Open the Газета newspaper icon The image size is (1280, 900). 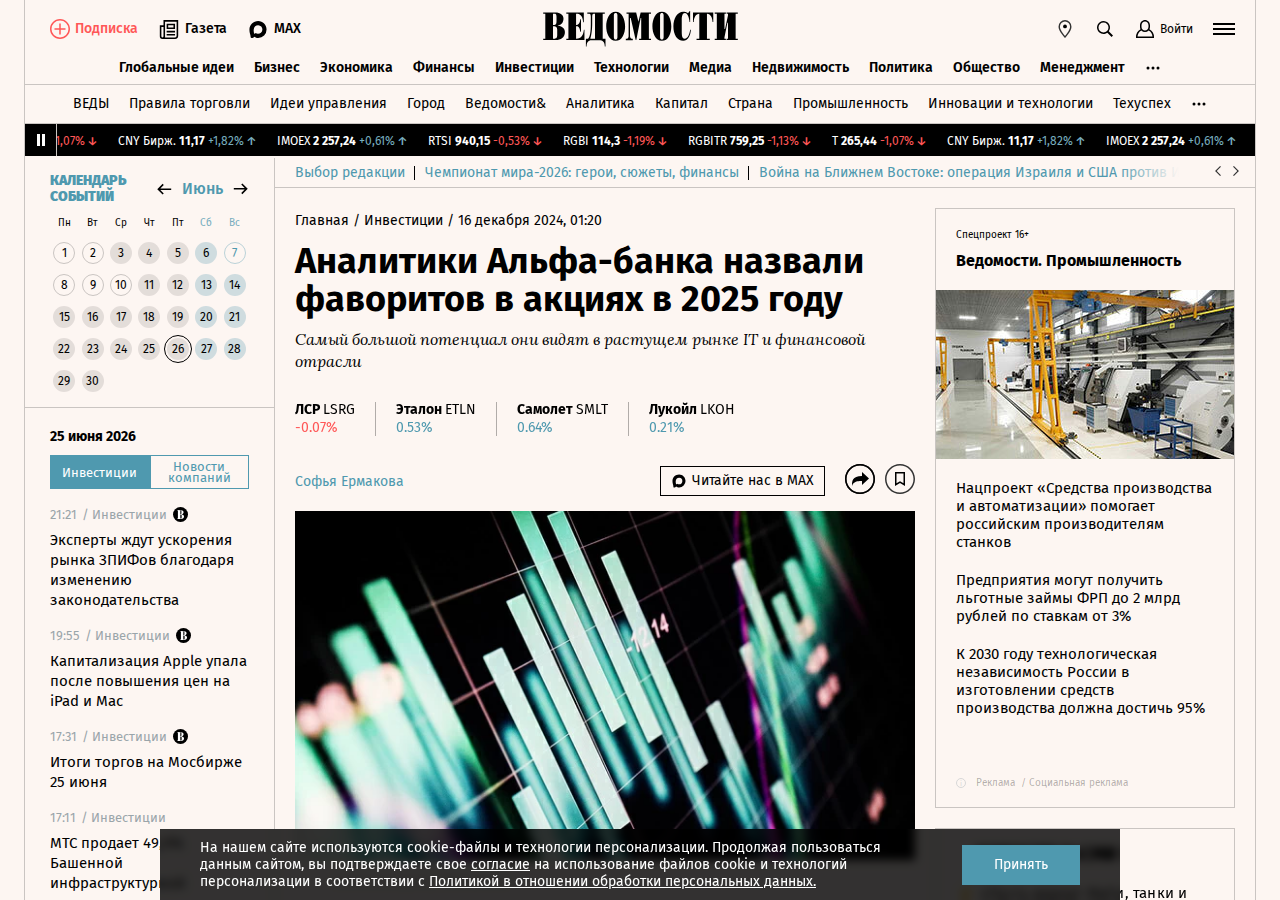point(169,29)
